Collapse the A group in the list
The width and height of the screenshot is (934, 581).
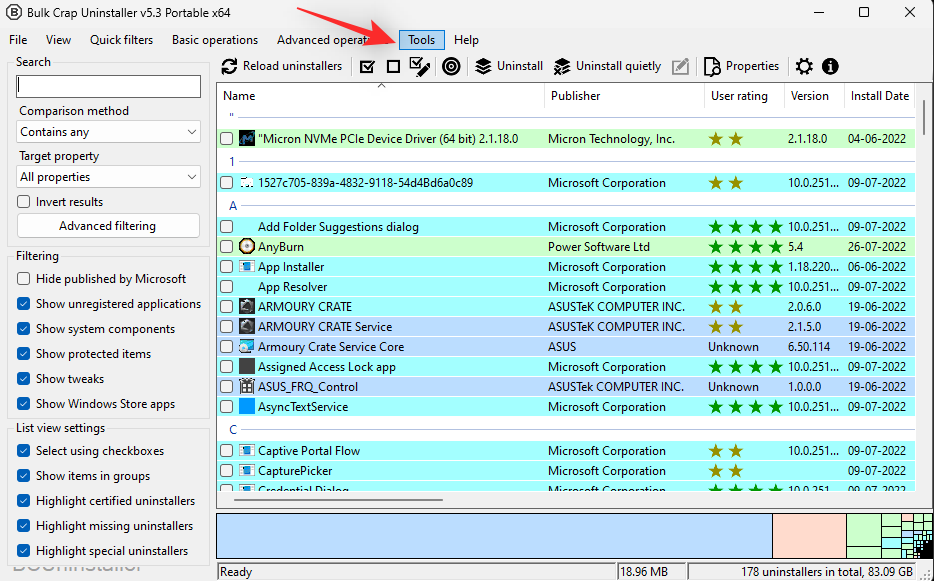tap(232, 206)
